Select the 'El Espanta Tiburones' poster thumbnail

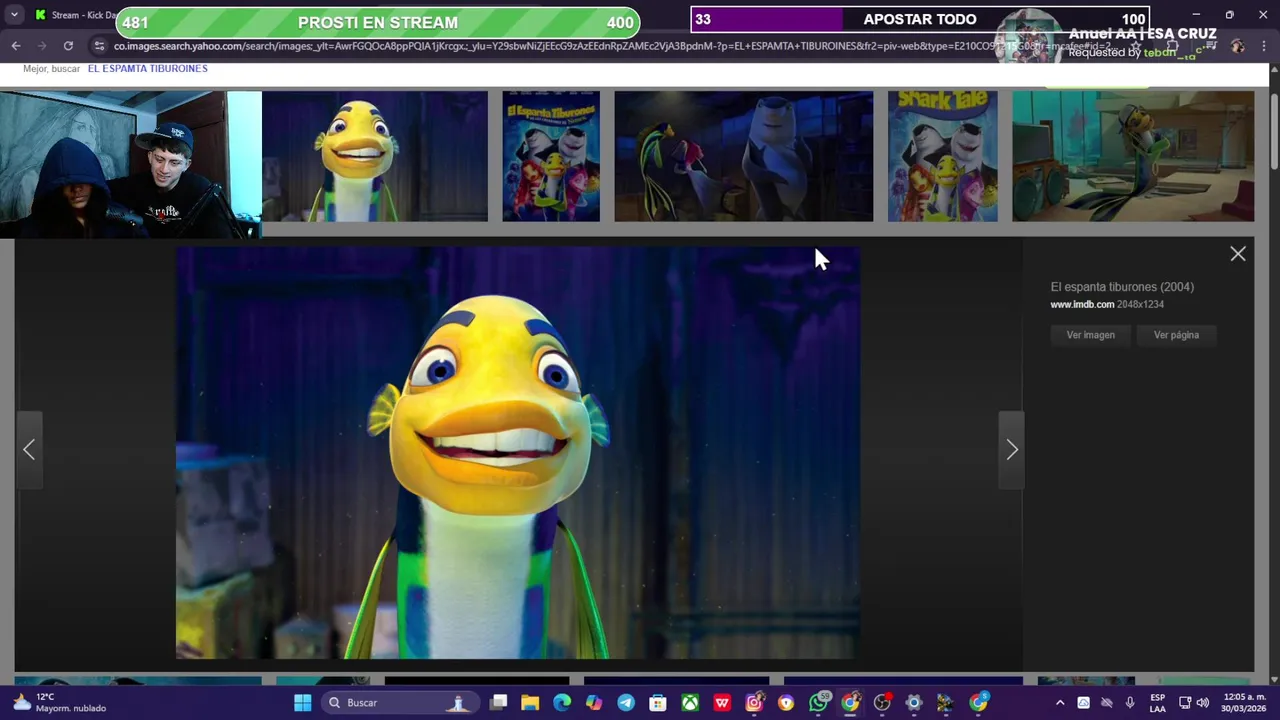coord(551,156)
